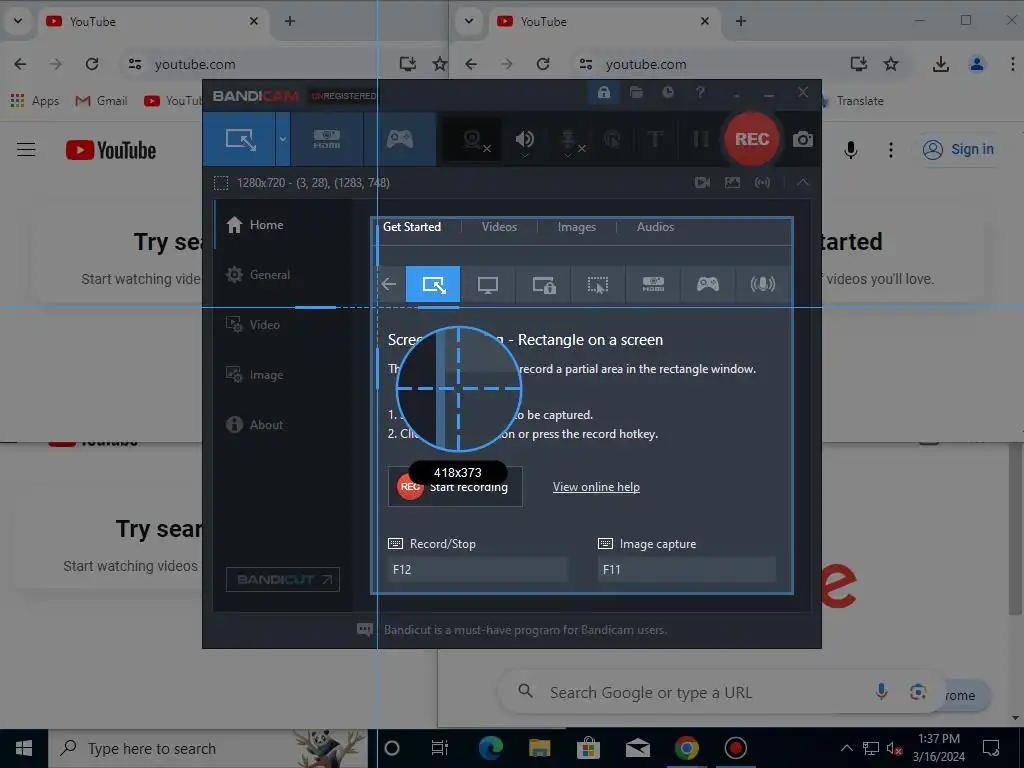The width and height of the screenshot is (1024, 768).
Task: Select the HDMI device icon in Get Started
Action: [x=653, y=285]
